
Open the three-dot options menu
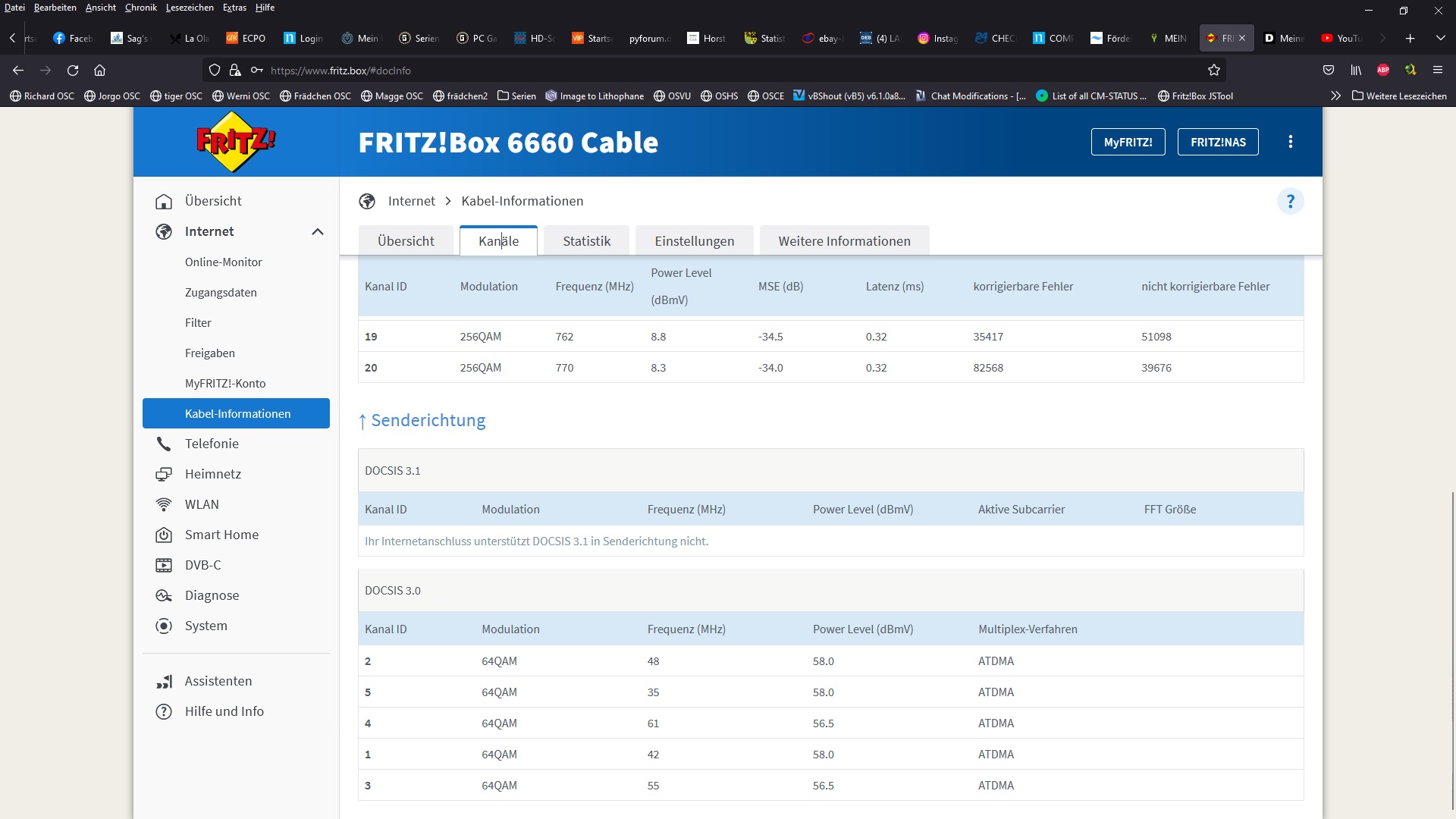(x=1290, y=142)
